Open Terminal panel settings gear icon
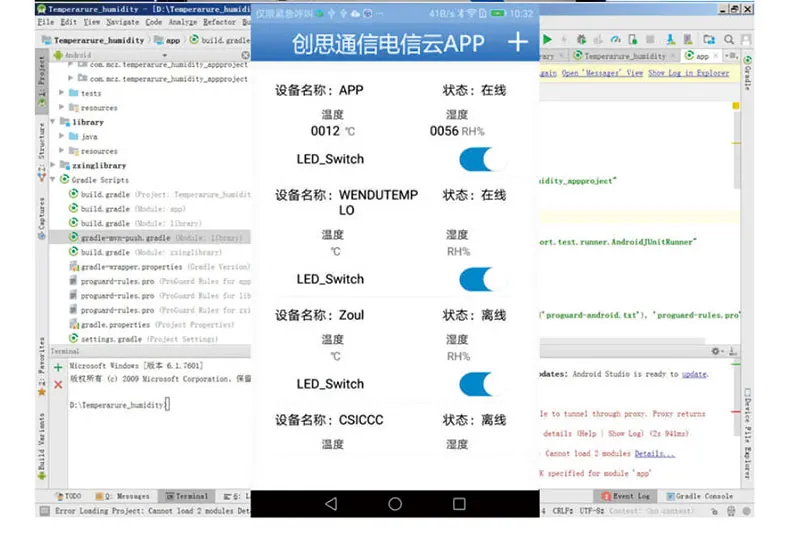 click(x=715, y=351)
